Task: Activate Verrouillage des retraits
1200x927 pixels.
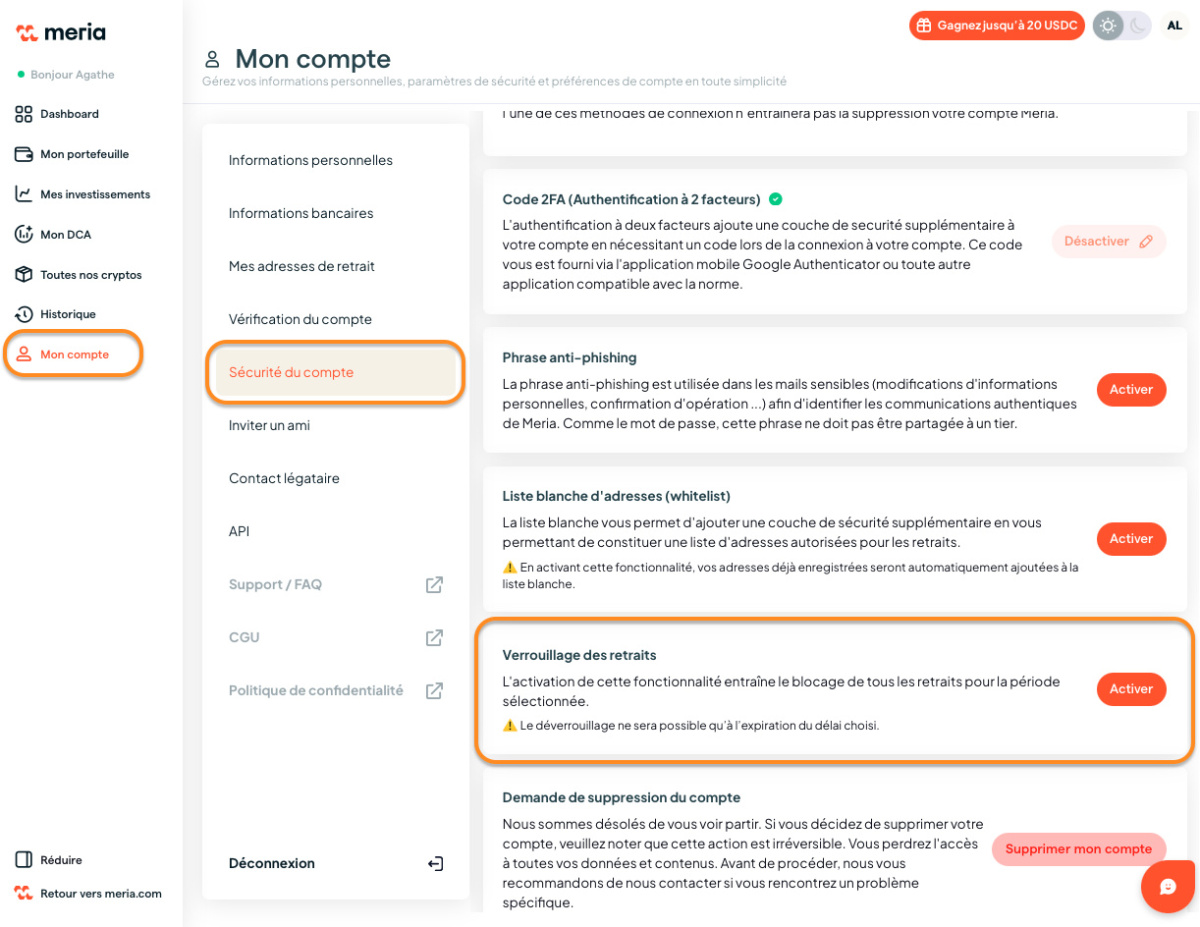Action: click(x=1131, y=689)
